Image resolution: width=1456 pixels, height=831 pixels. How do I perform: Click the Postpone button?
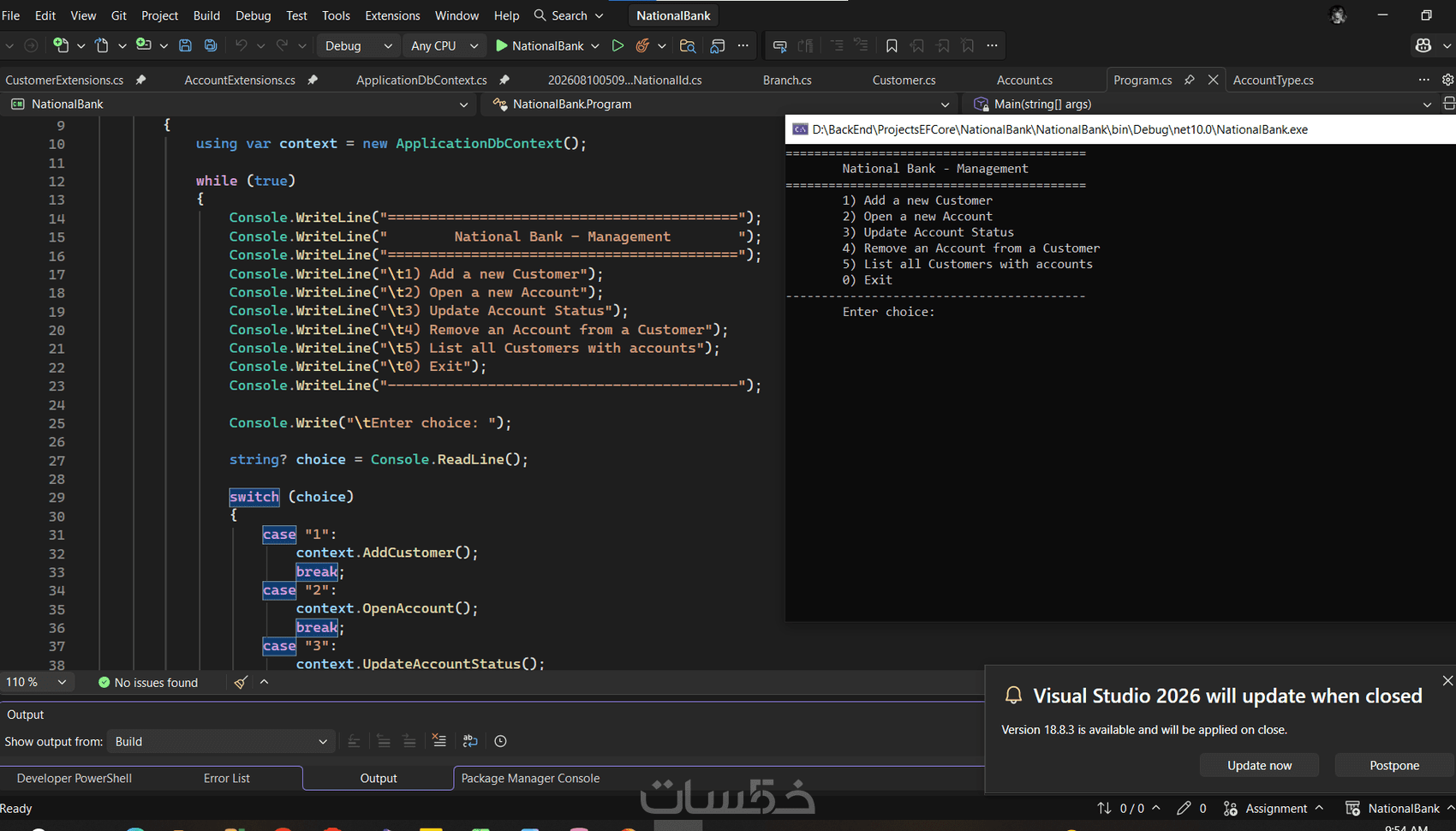(1394, 765)
